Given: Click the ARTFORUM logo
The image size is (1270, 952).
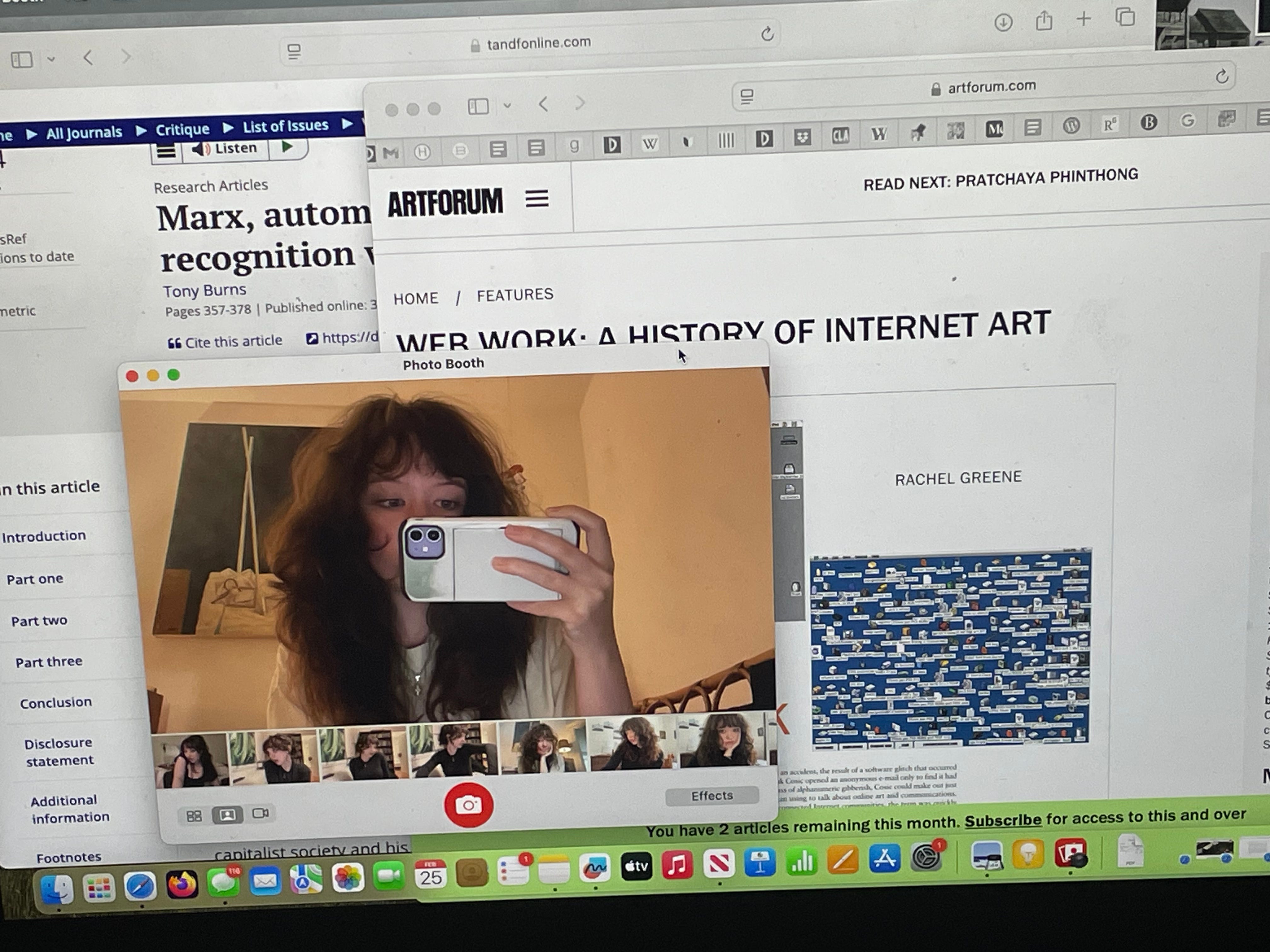Looking at the screenshot, I should [445, 202].
